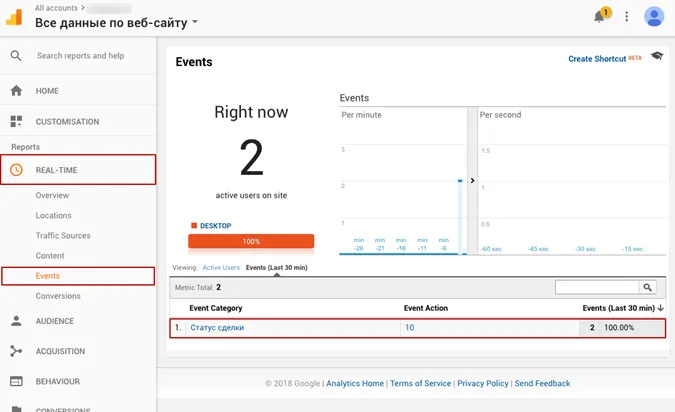Open the Все данные по веб-сайту view dropdown
The image size is (675, 412).
(116, 22)
